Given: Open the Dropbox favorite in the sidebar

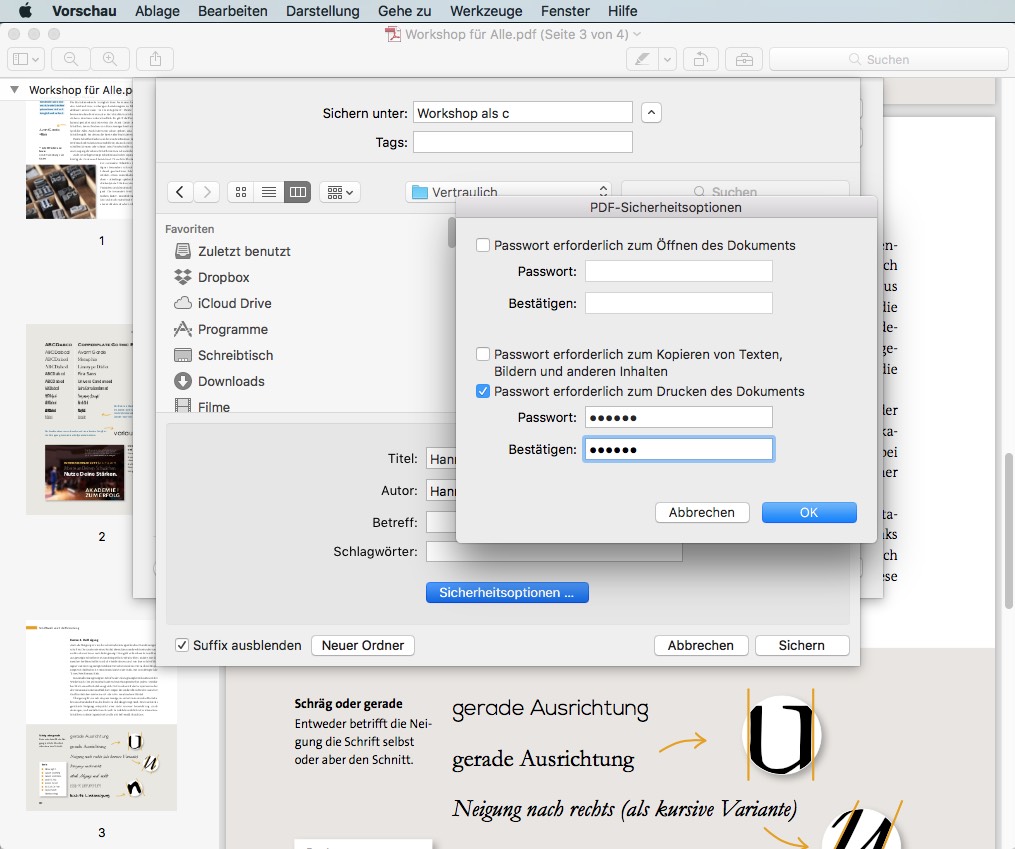Looking at the screenshot, I should click(x=225, y=277).
